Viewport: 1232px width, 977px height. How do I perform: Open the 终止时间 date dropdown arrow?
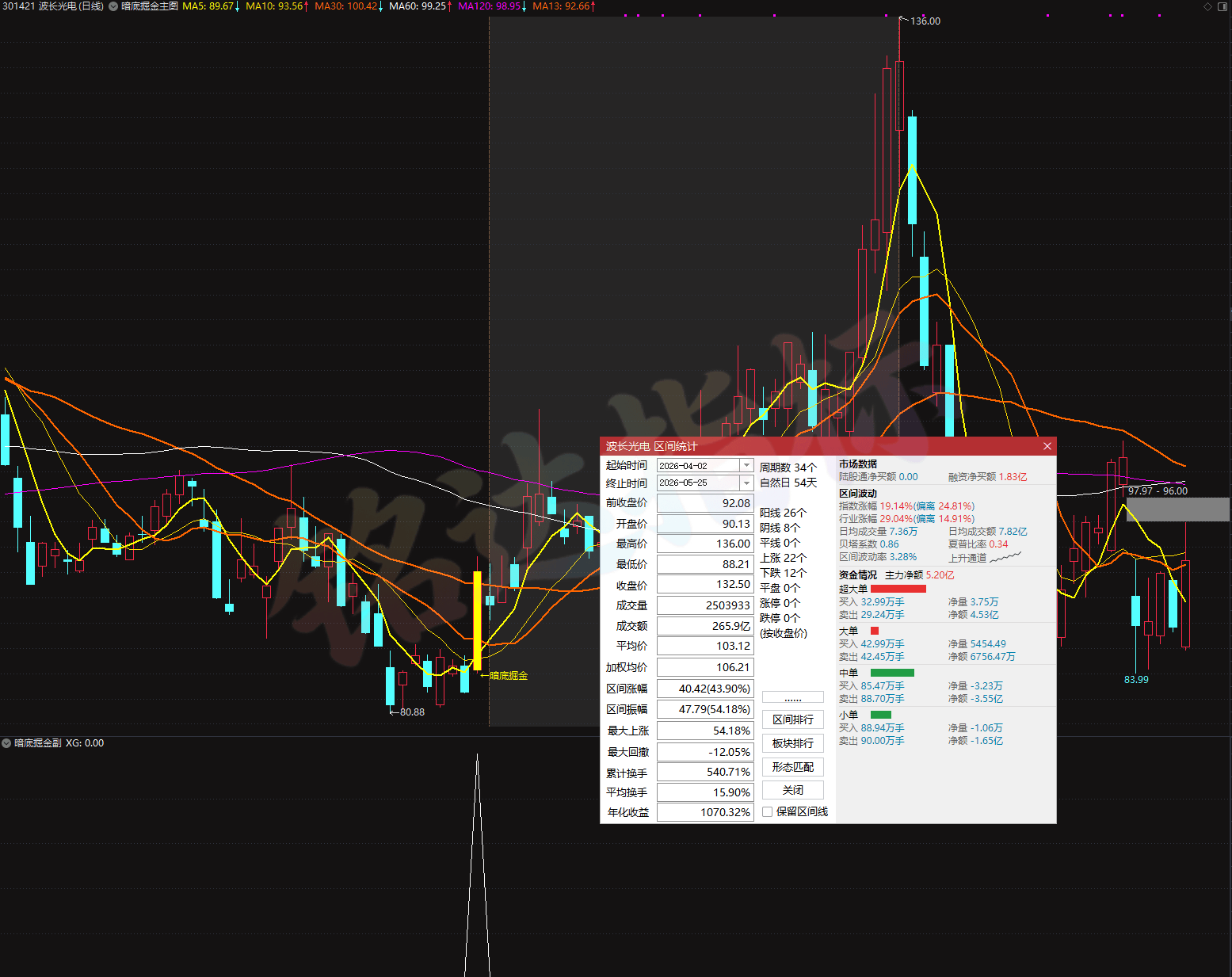[x=746, y=483]
